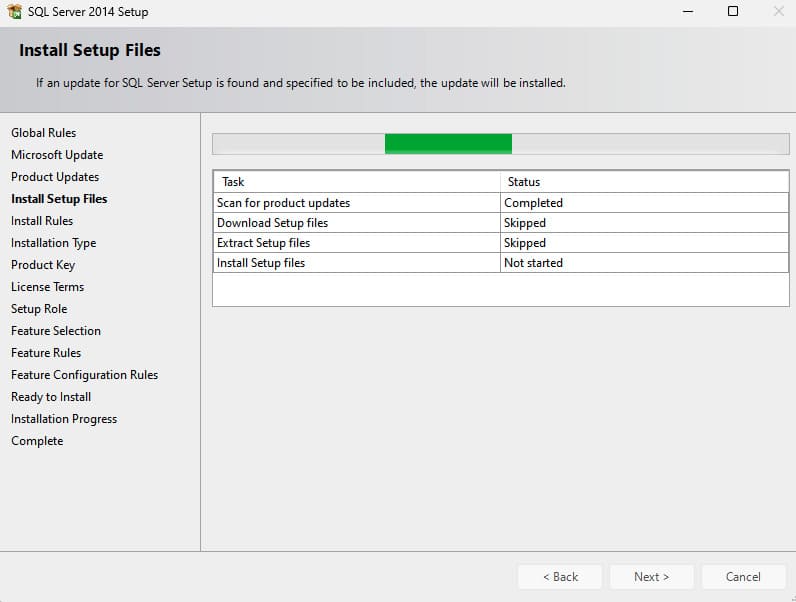Select Install Setup Files in sidebar
Image resolution: width=796 pixels, height=602 pixels.
click(x=59, y=199)
